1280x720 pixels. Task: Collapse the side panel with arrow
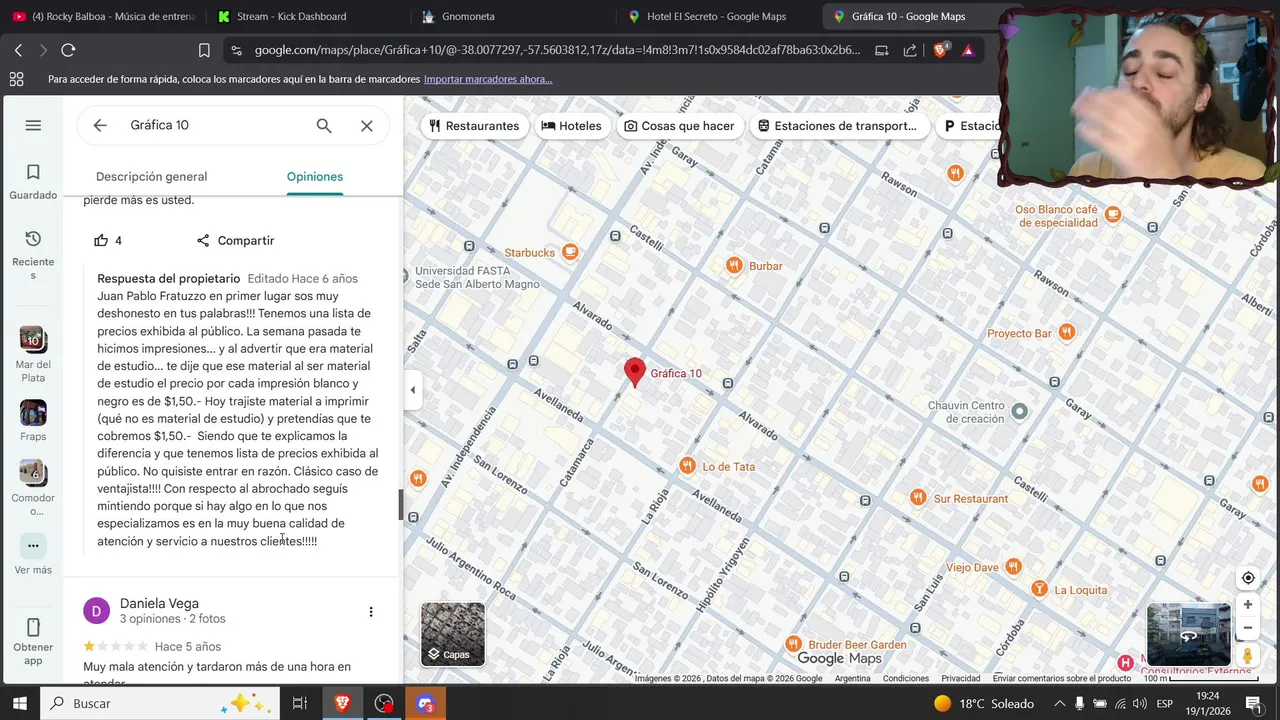(x=413, y=390)
